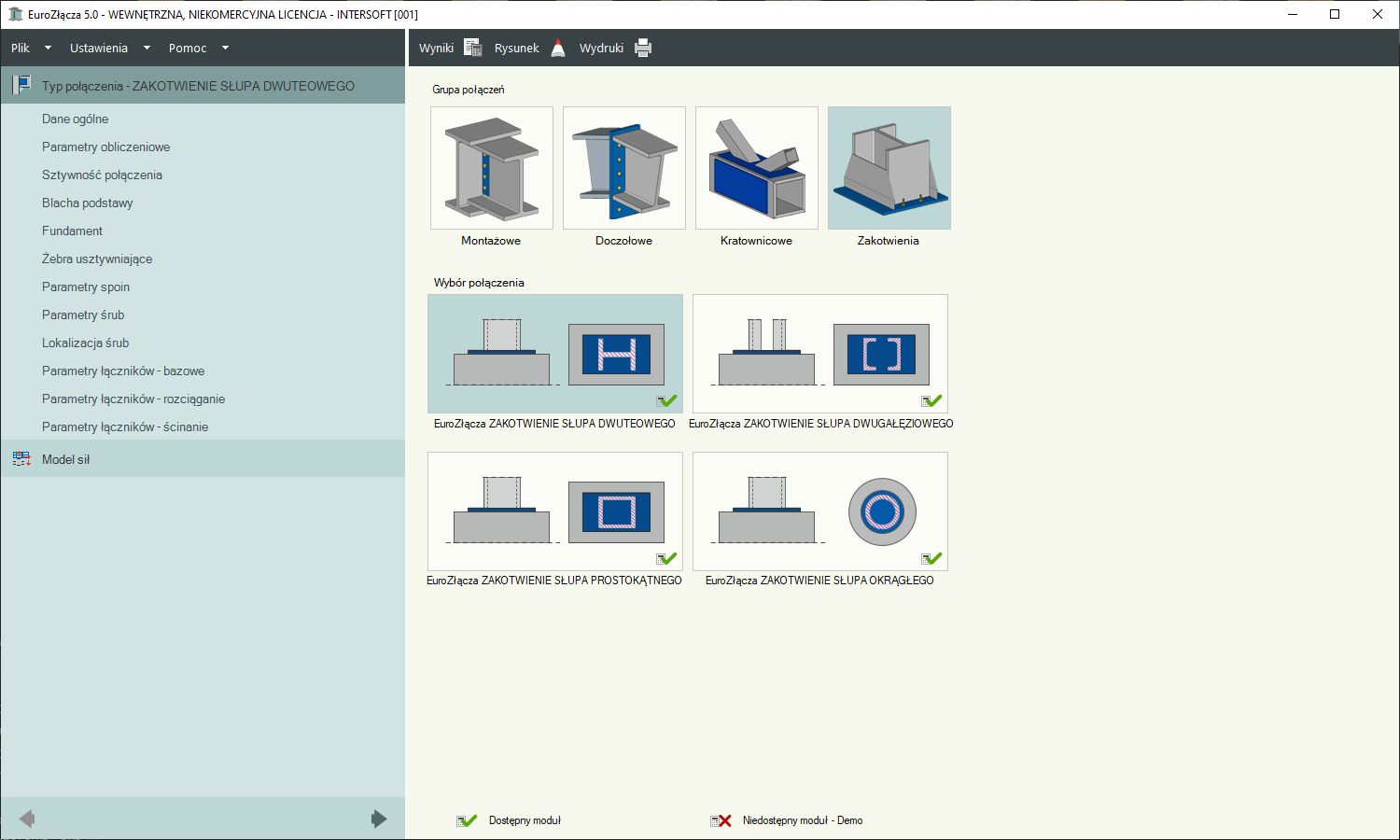Click the Rysunek drawing cone icon

click(x=558, y=48)
